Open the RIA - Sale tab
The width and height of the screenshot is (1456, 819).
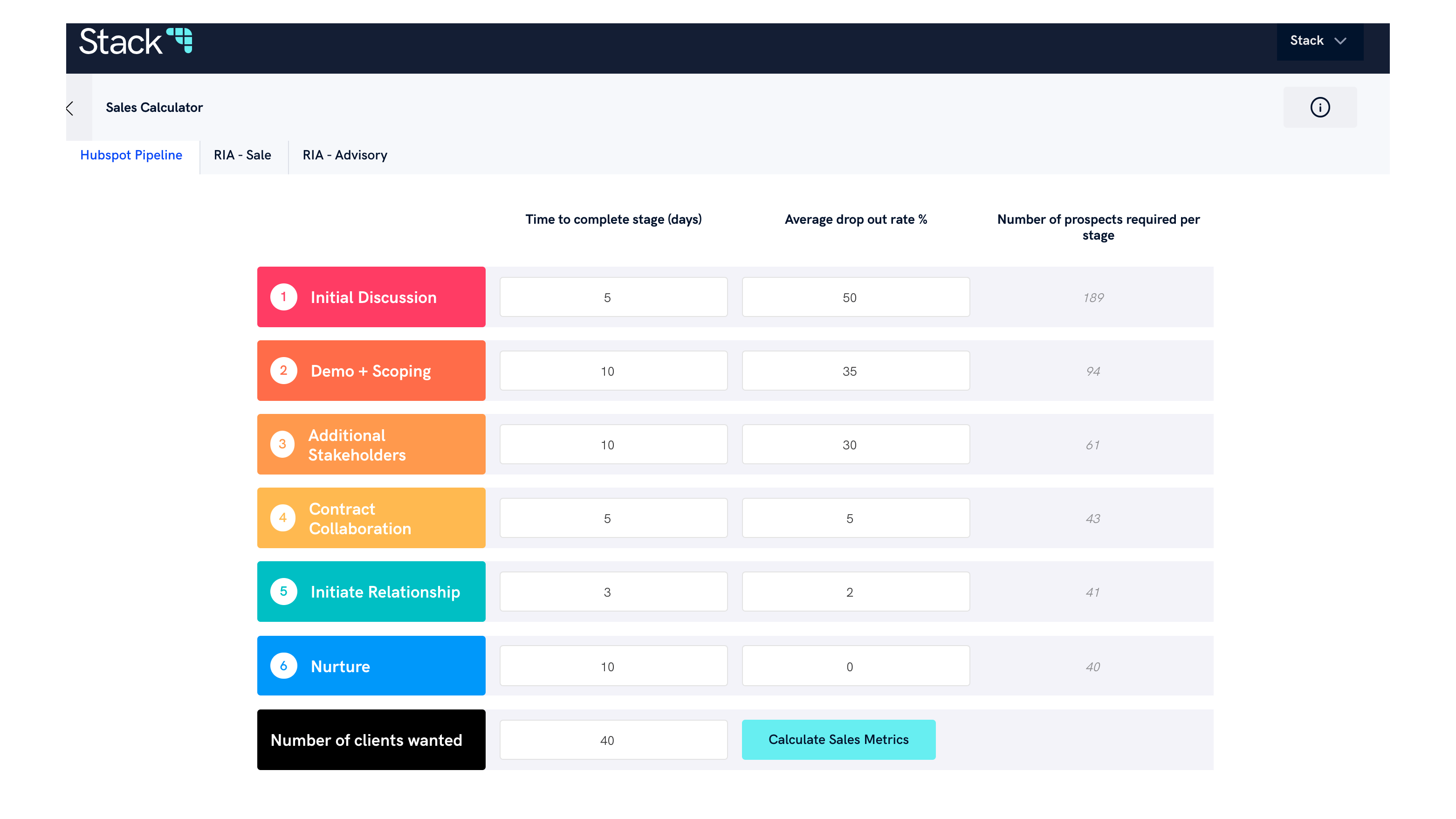(x=242, y=155)
